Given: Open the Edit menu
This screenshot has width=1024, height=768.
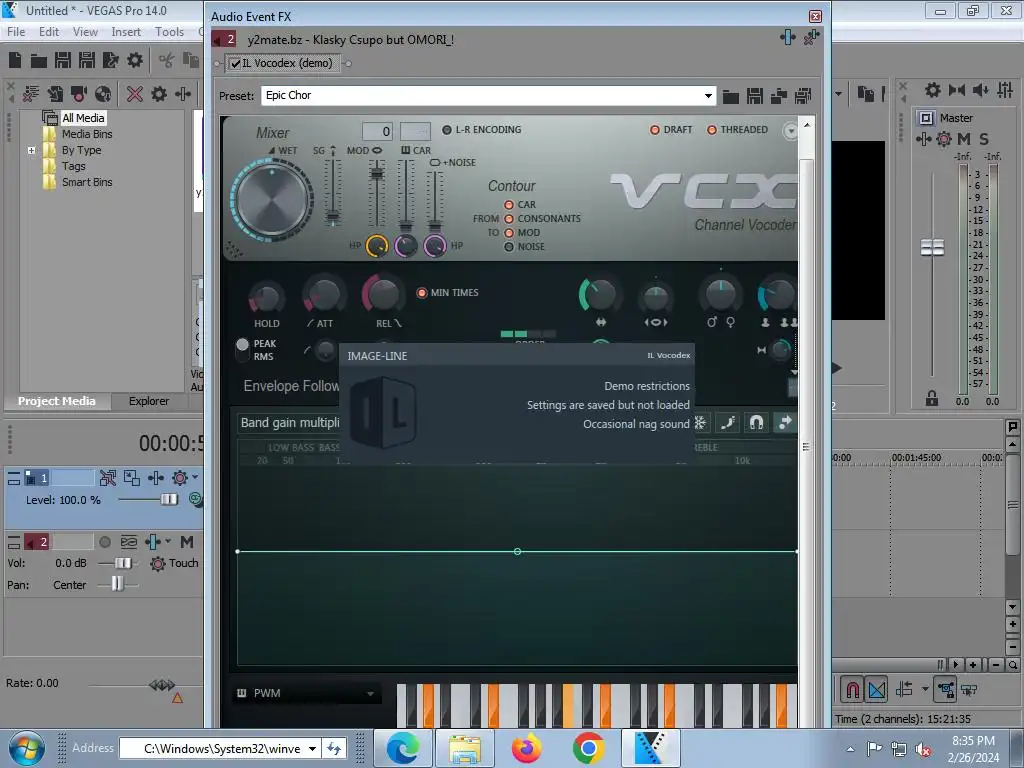Looking at the screenshot, I should [x=49, y=31].
